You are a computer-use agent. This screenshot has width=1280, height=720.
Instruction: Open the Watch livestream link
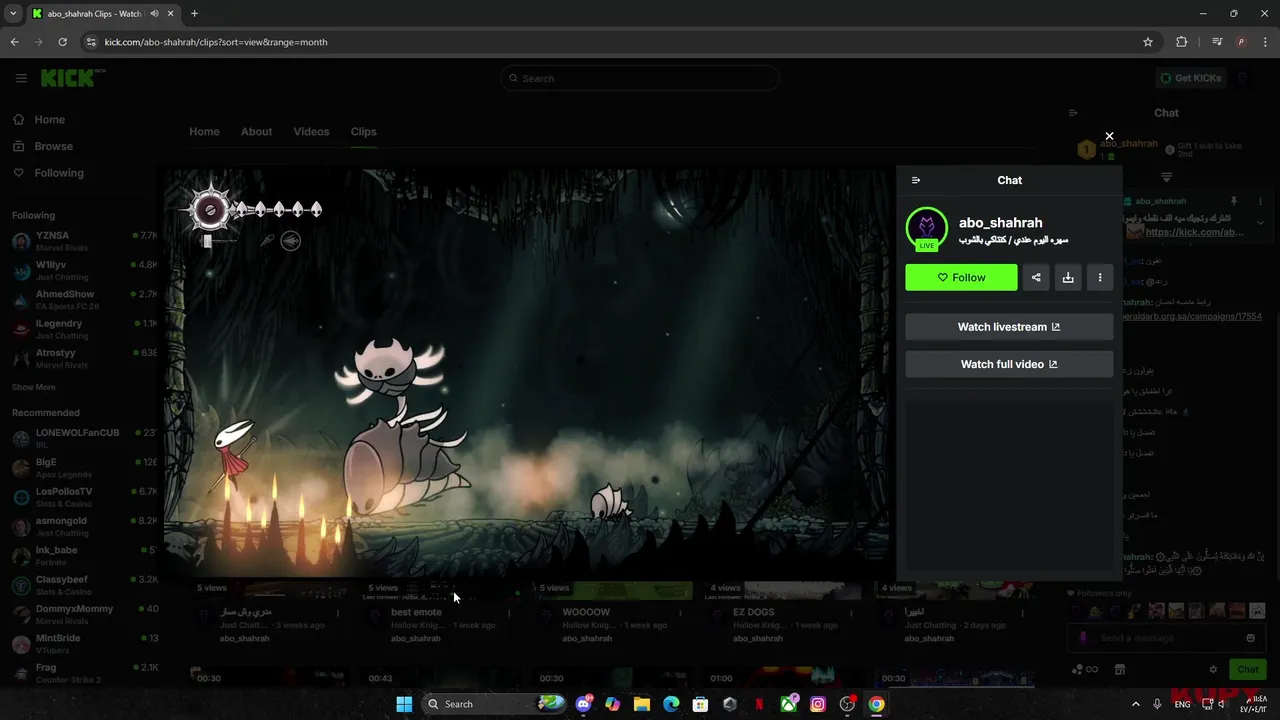1009,327
